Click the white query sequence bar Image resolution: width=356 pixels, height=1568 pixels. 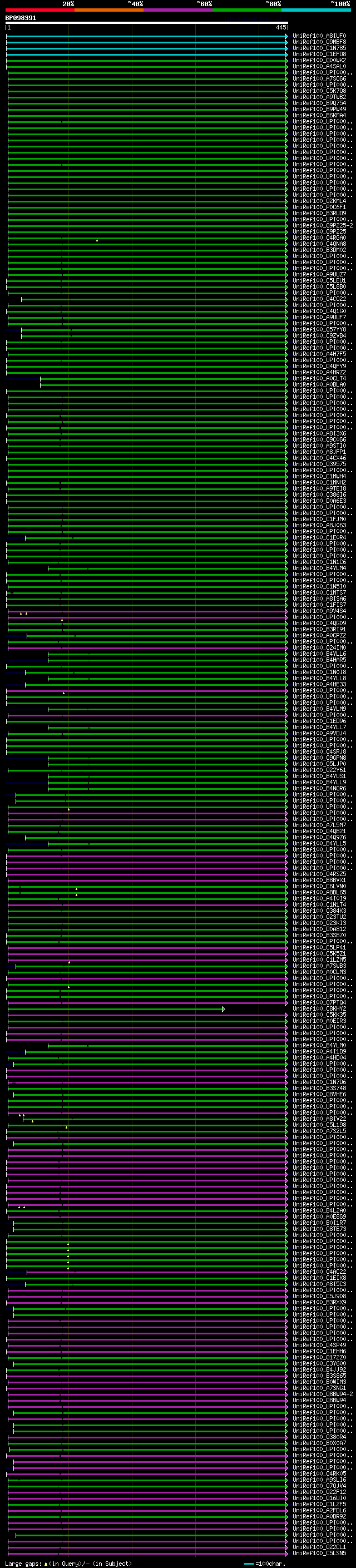[147, 23]
